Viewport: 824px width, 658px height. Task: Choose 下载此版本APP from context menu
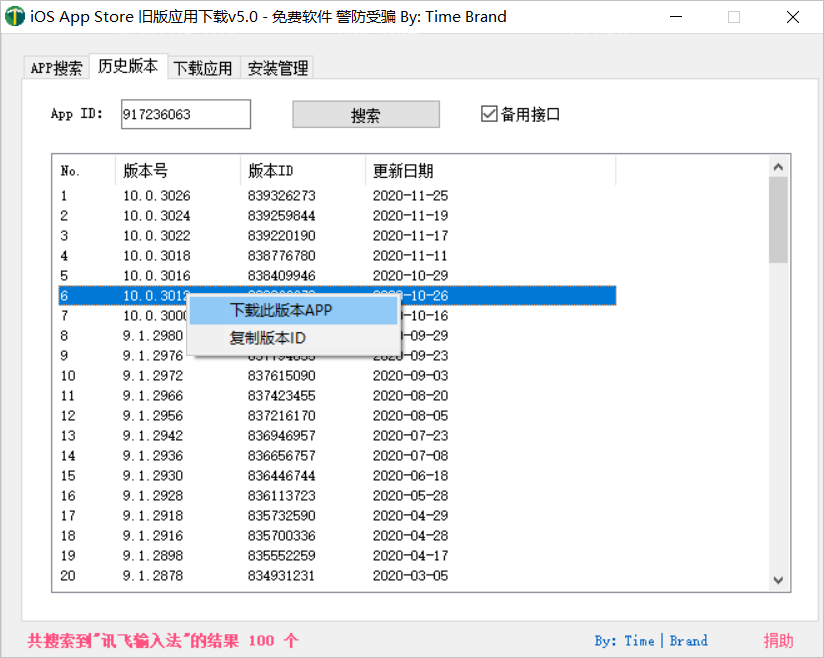click(x=281, y=310)
